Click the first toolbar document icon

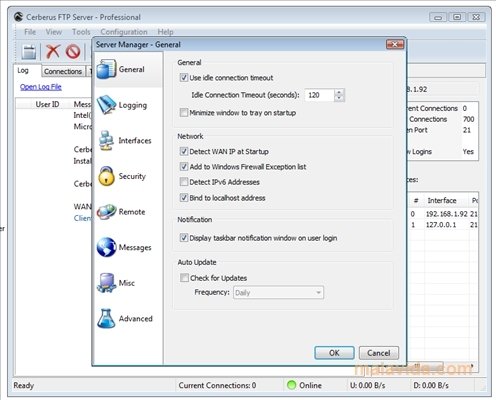[29, 52]
